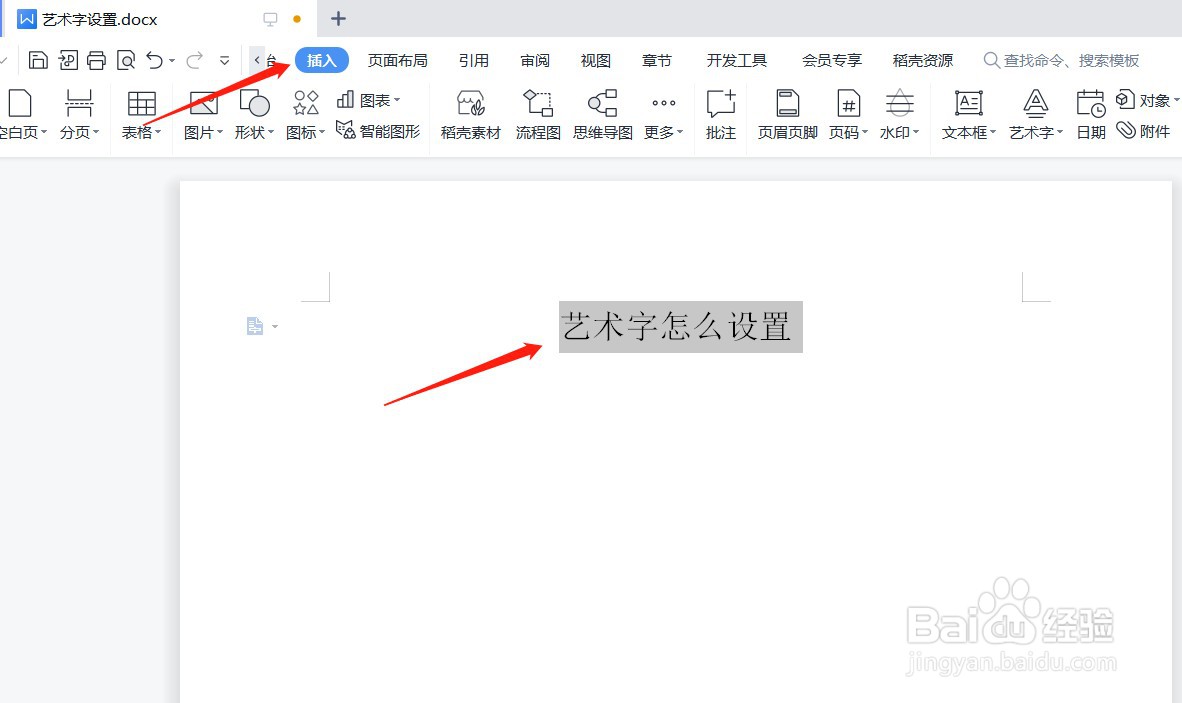1182x703 pixels.
Task: Open the 开发工具 tab
Action: tap(736, 60)
